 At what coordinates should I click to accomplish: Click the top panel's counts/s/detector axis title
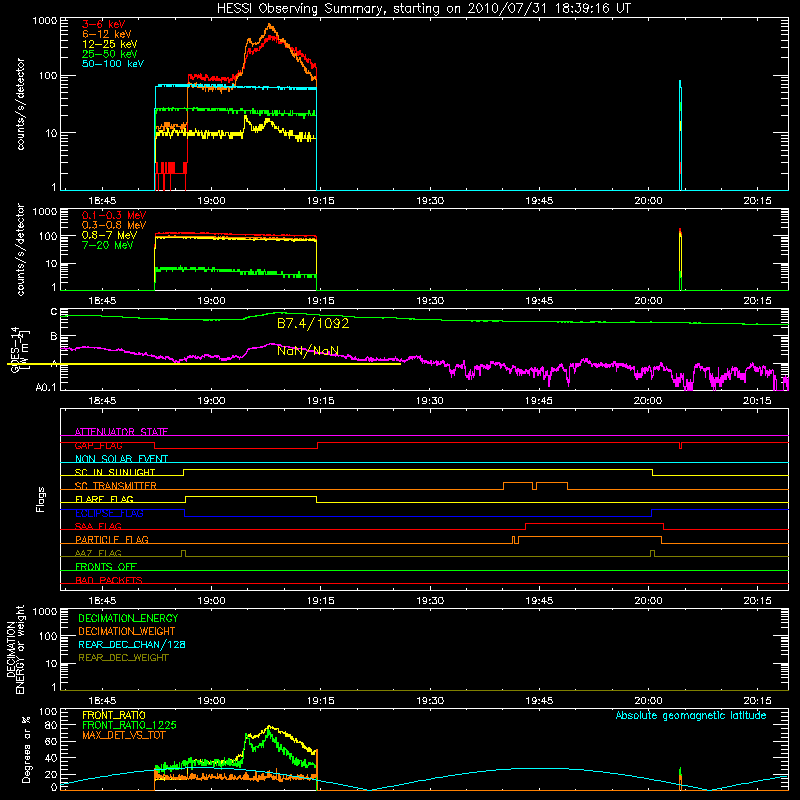pos(20,104)
